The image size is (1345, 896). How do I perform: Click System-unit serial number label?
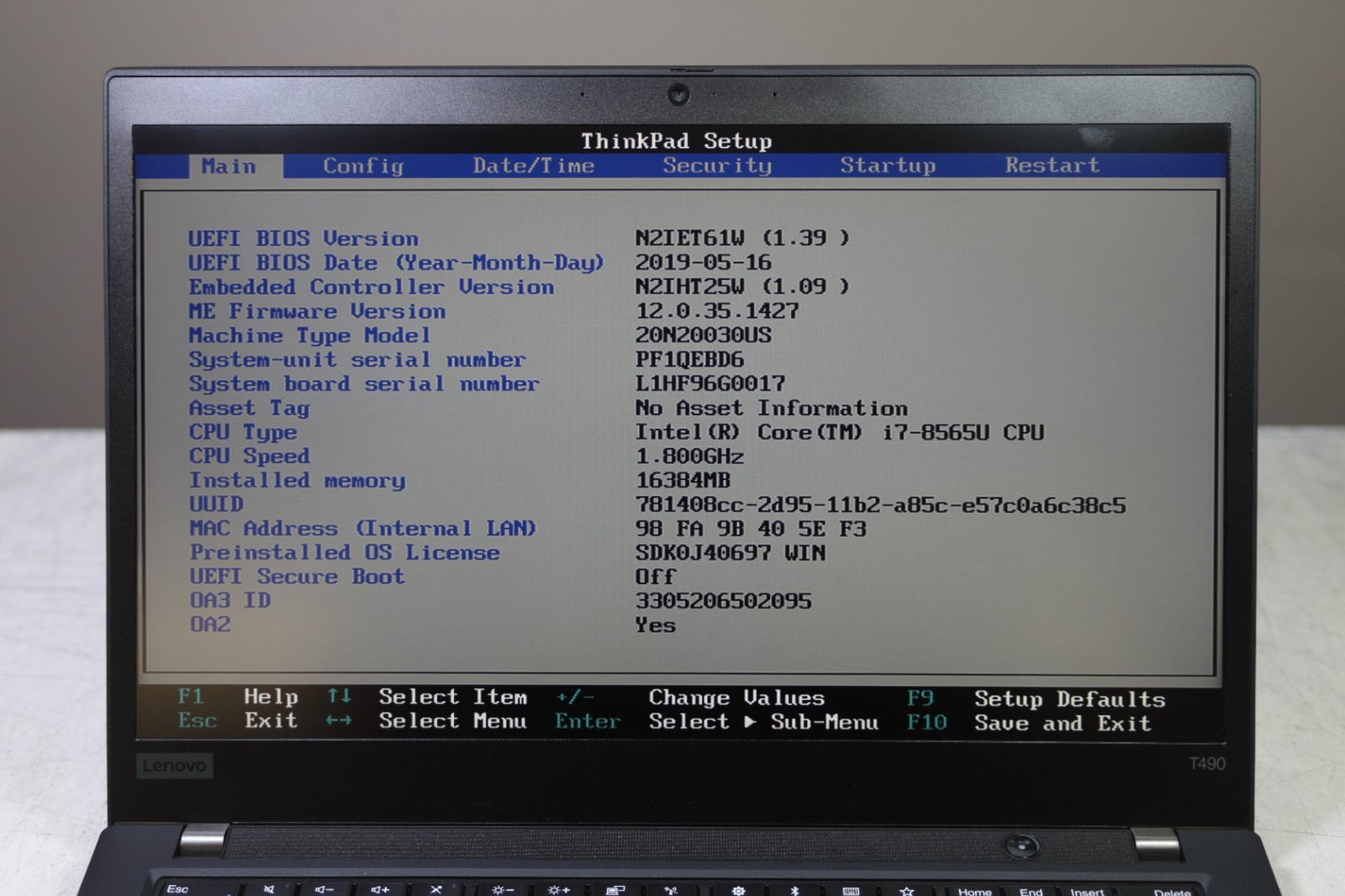[357, 361]
